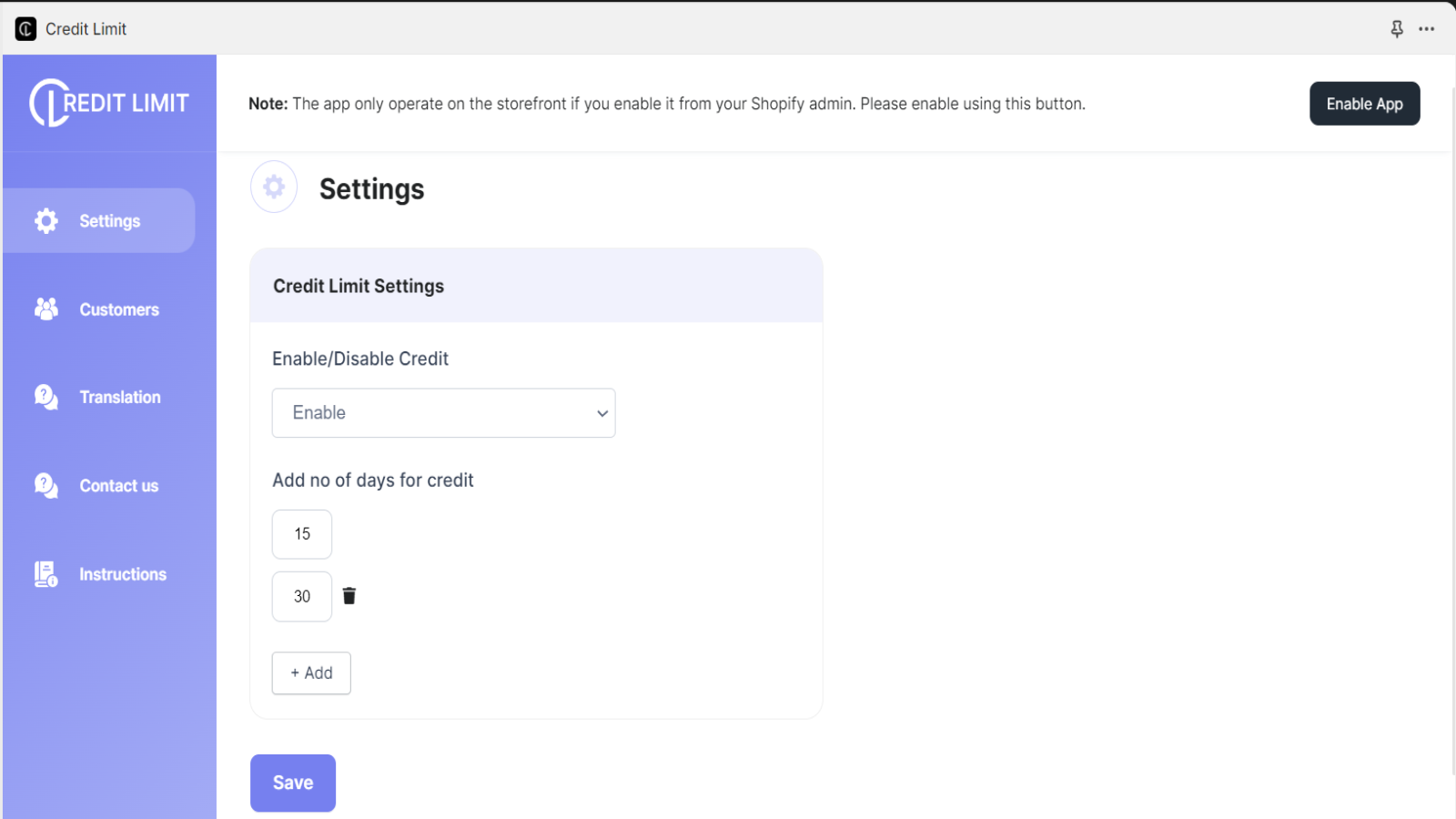The image size is (1456, 819).
Task: Navigate to the Instructions menu entry
Action: pos(122,573)
